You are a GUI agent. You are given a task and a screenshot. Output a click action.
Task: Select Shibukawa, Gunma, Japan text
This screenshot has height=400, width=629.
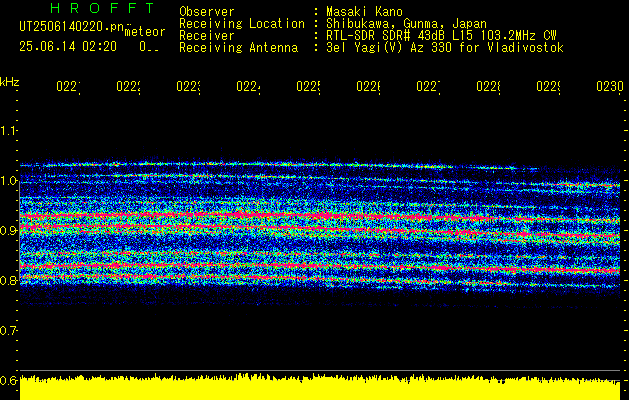tap(406, 24)
